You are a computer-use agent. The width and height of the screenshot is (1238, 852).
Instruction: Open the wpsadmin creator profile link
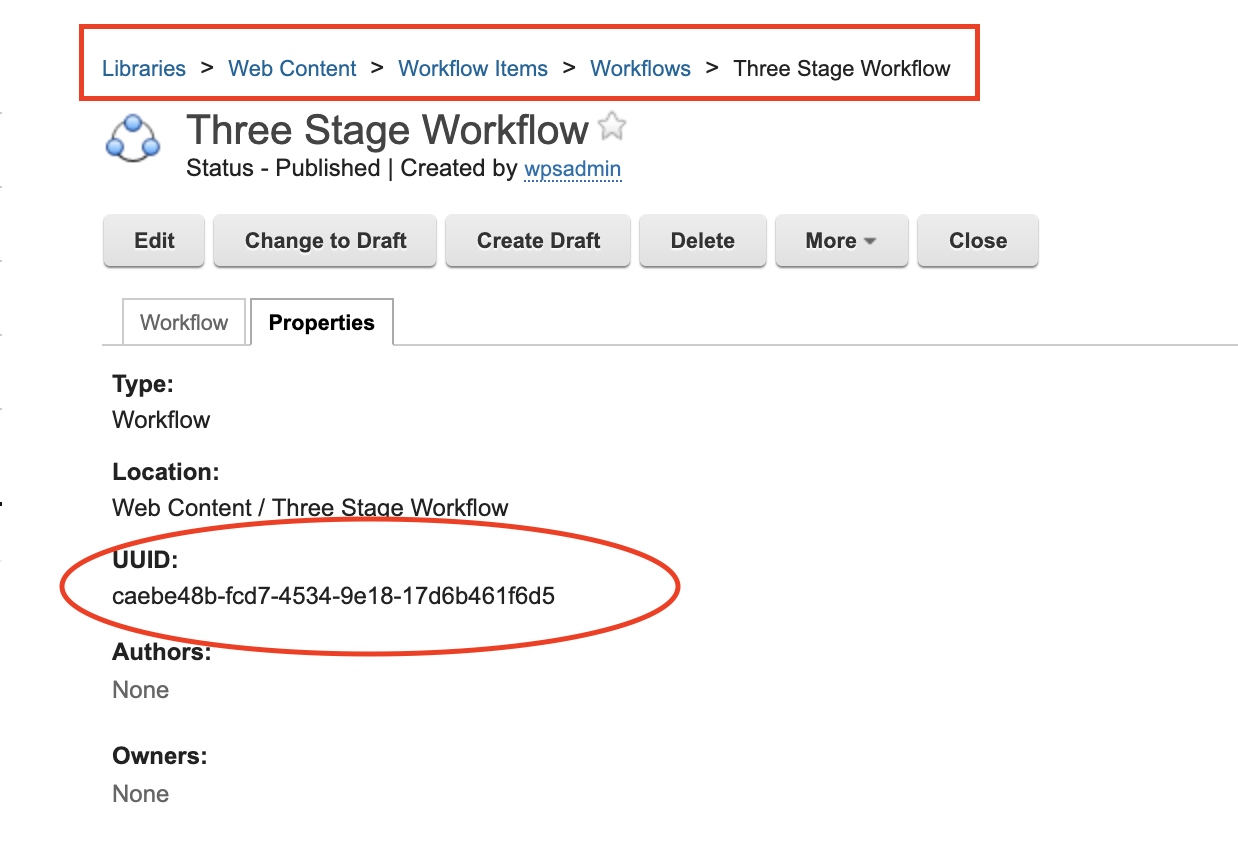(572, 169)
